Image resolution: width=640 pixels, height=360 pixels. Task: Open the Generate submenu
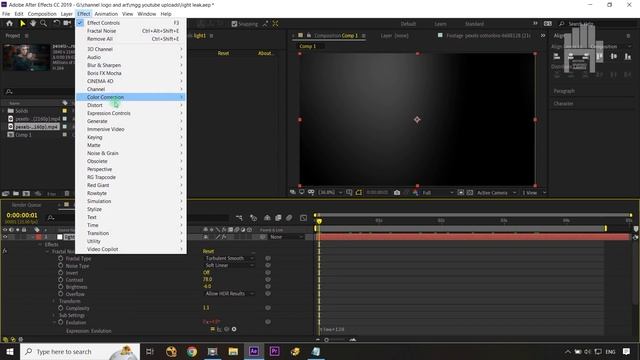[131, 121]
